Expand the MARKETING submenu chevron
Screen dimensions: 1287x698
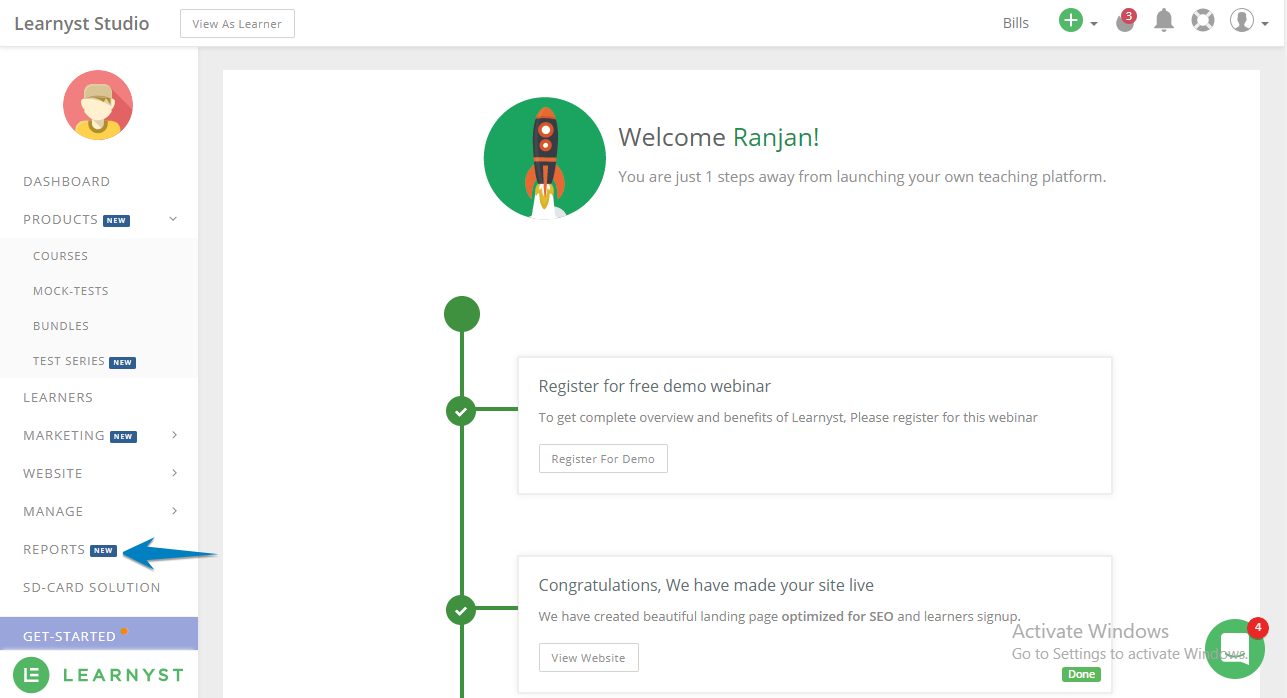pyautogui.click(x=174, y=435)
